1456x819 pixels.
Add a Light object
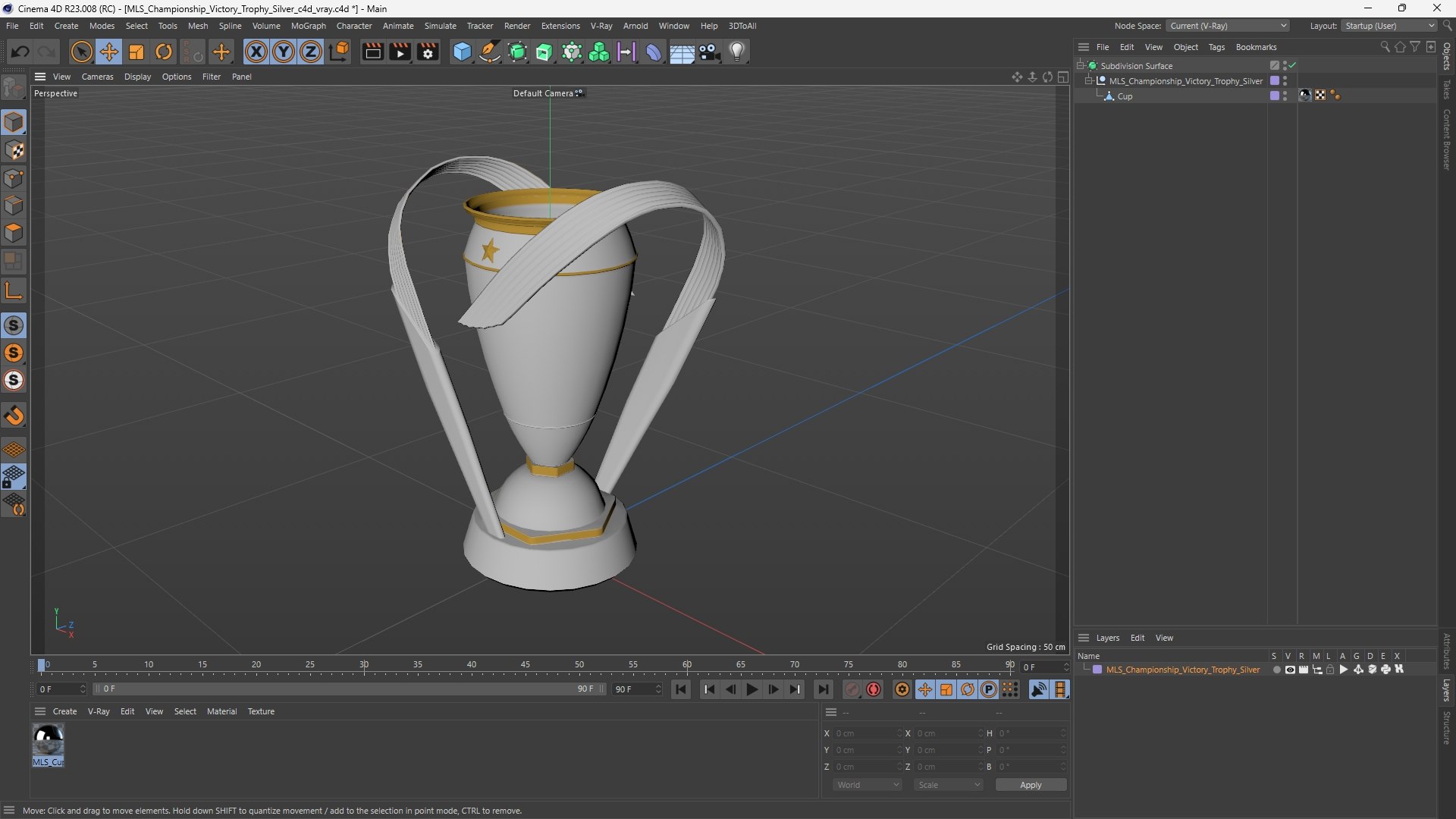click(737, 52)
